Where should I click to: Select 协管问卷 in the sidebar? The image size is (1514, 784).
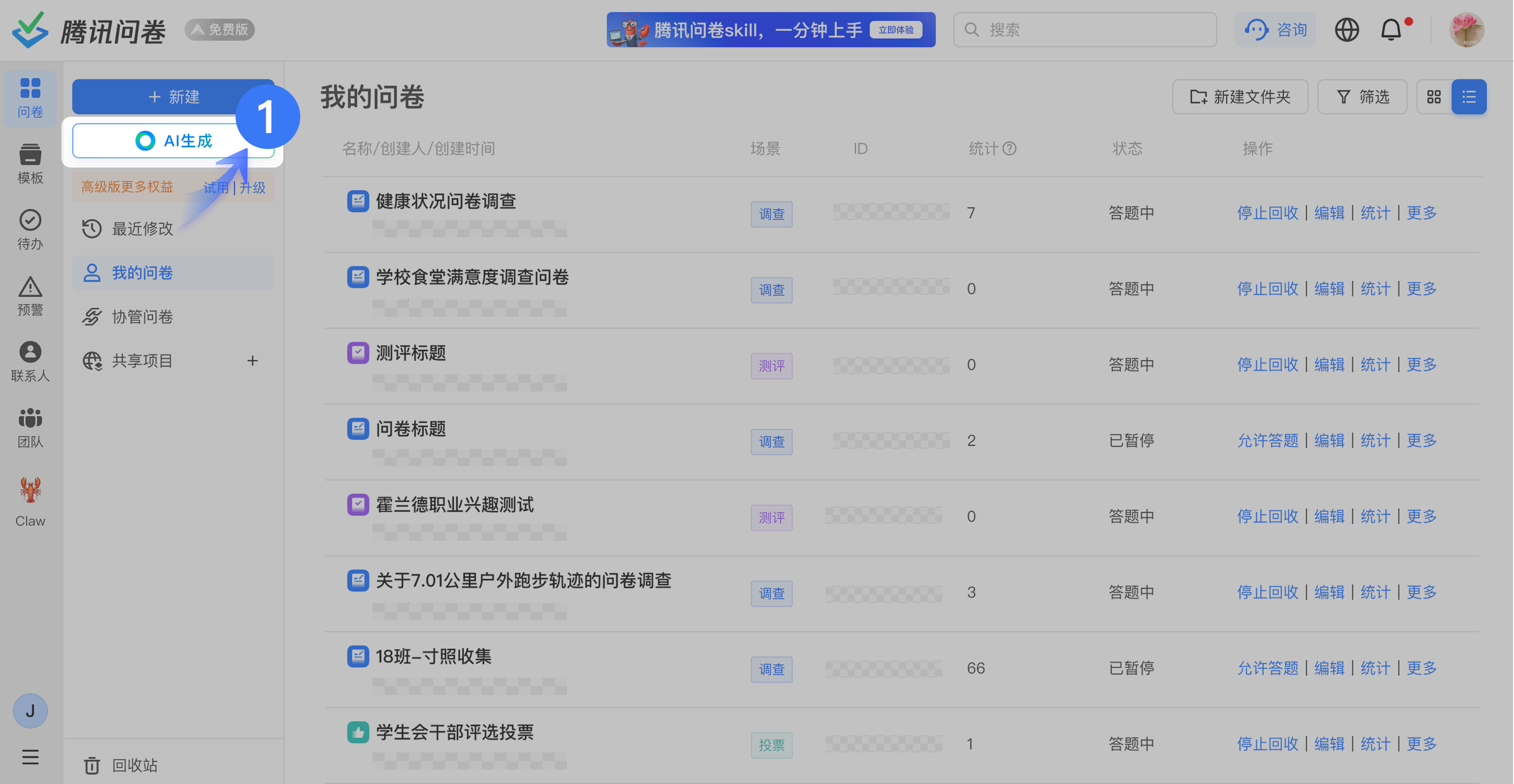(173, 317)
